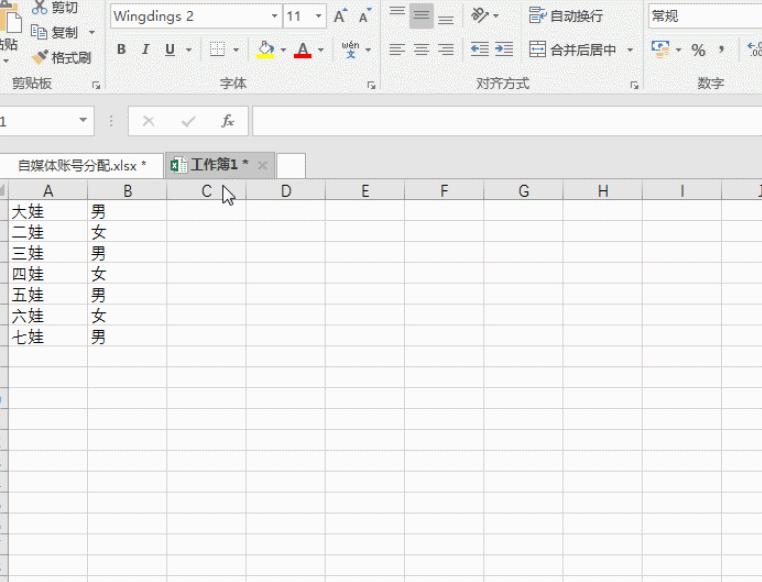Increase indent
Screen dimensions: 762x582
coord(504,49)
